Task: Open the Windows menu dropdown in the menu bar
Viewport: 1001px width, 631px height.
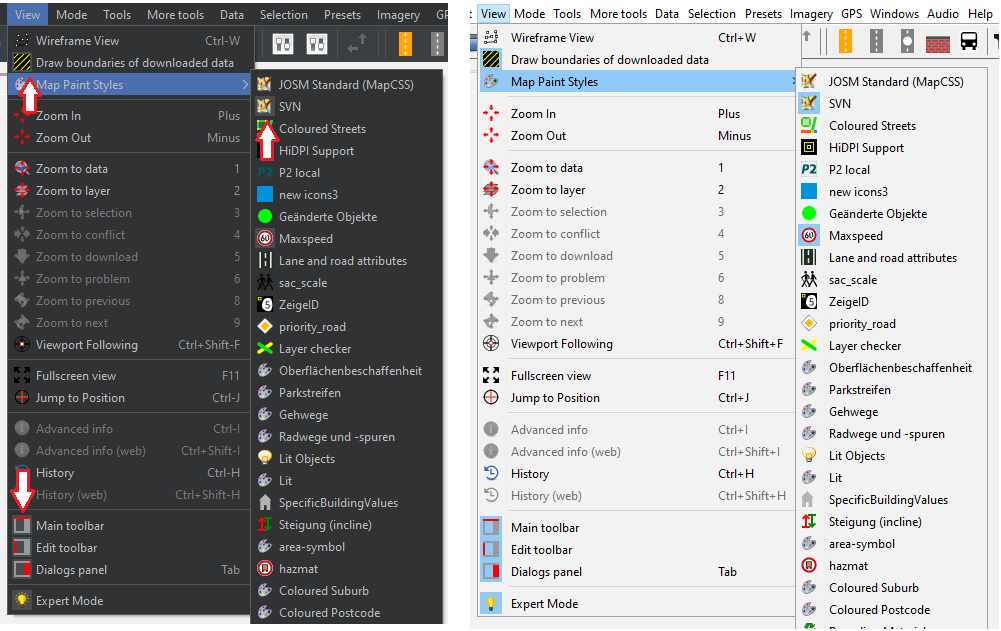Action: click(894, 14)
